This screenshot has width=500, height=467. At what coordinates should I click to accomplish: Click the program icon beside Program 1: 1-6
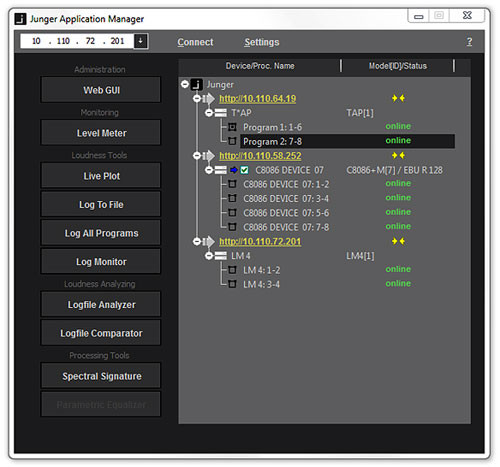[232, 127]
